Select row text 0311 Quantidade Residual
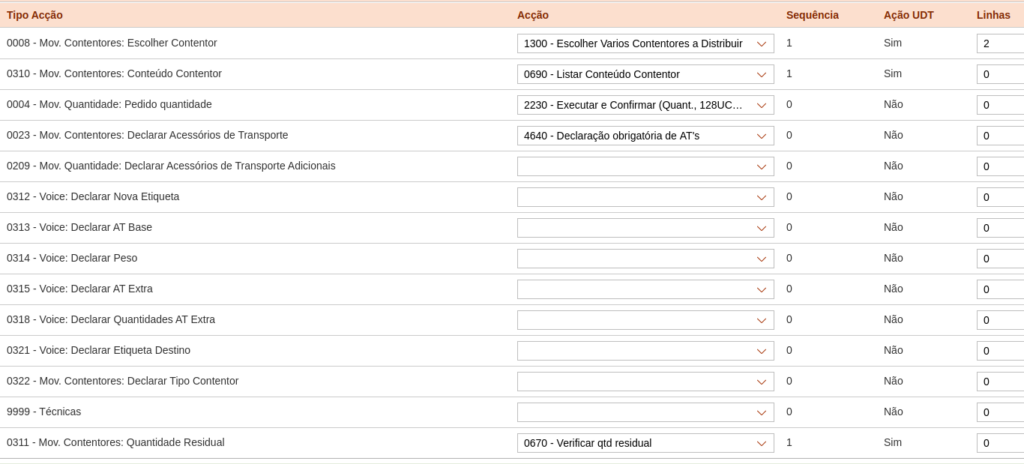Viewport: 1024px width, 464px height. pyautogui.click(x=116, y=442)
